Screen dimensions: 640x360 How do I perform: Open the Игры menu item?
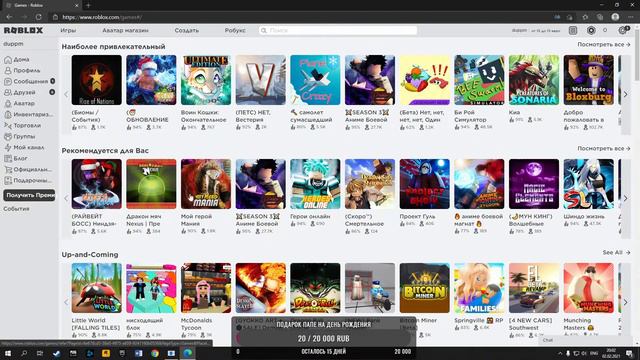pos(68,30)
